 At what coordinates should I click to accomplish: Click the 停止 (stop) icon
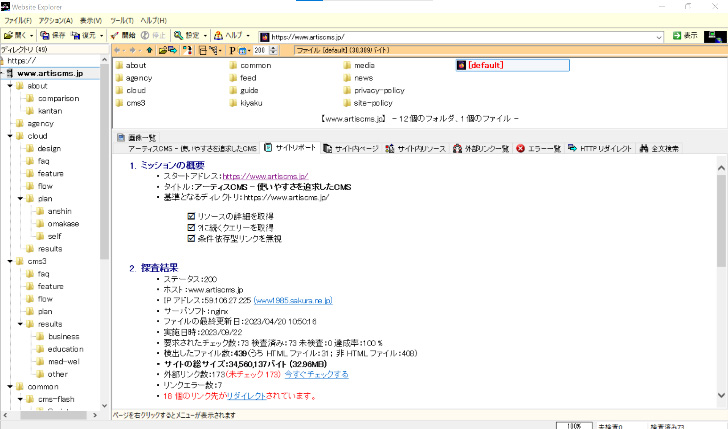[145, 35]
